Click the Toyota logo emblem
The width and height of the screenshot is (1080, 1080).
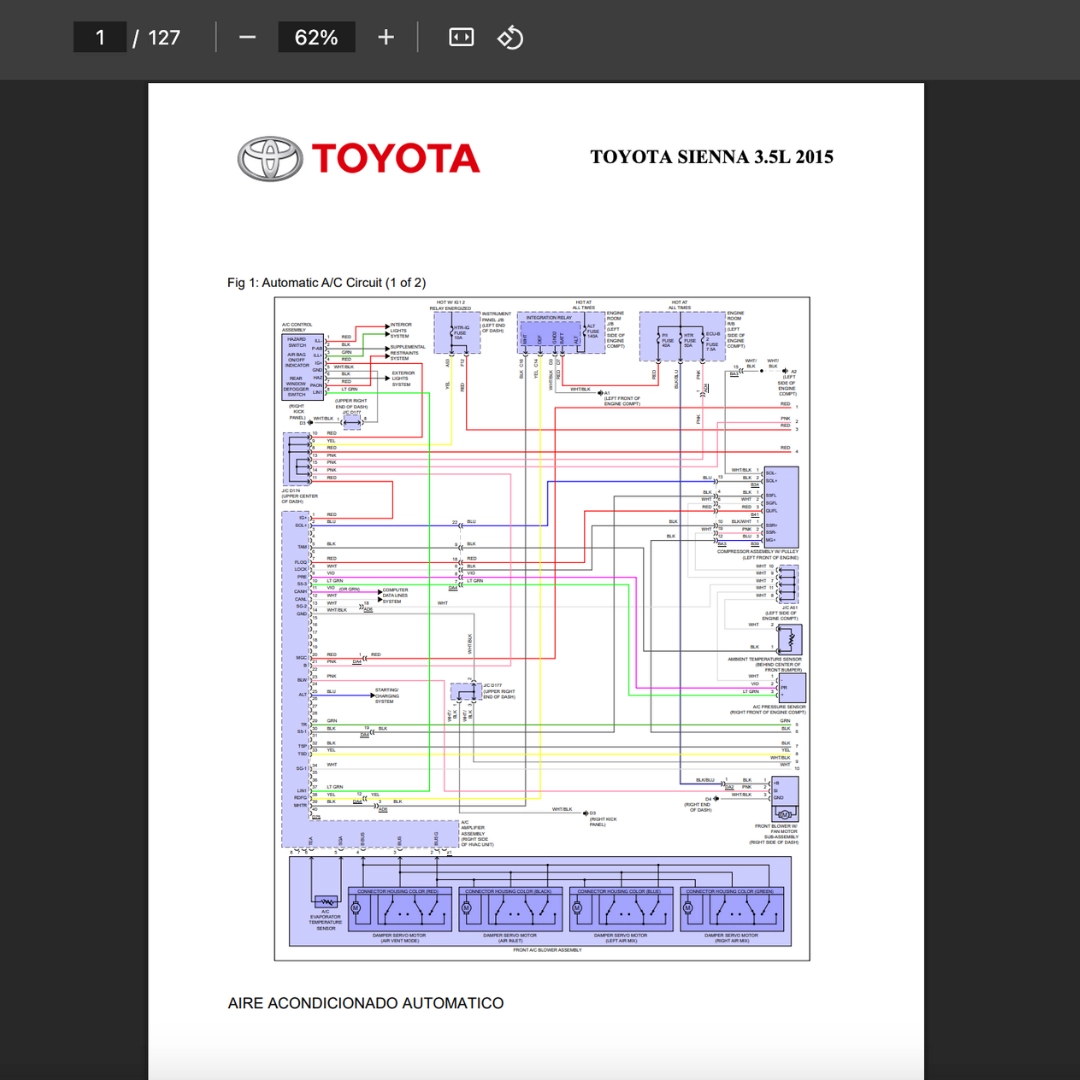click(x=270, y=158)
